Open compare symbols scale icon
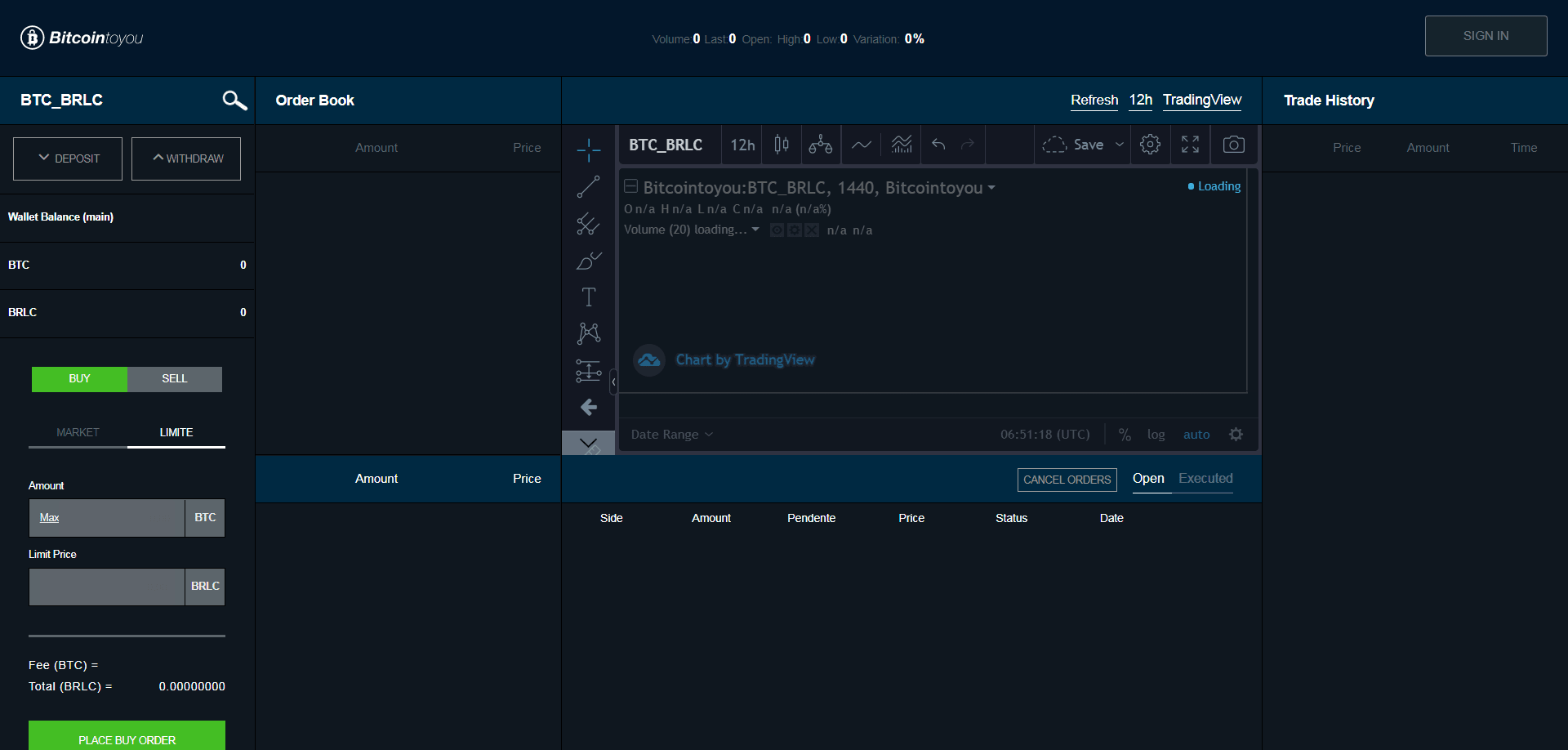 821,145
